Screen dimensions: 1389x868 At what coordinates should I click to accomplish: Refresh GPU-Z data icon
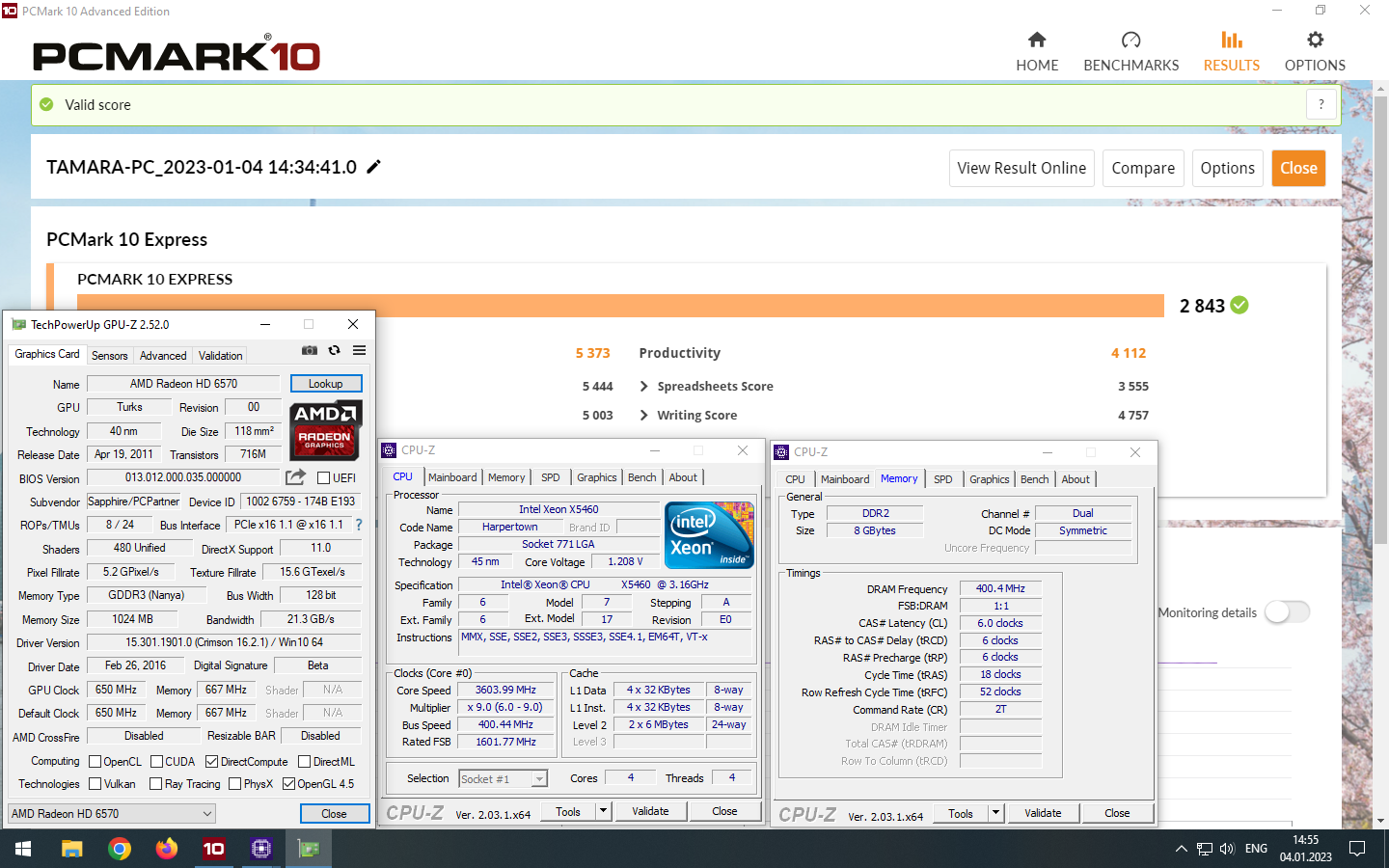coord(334,351)
